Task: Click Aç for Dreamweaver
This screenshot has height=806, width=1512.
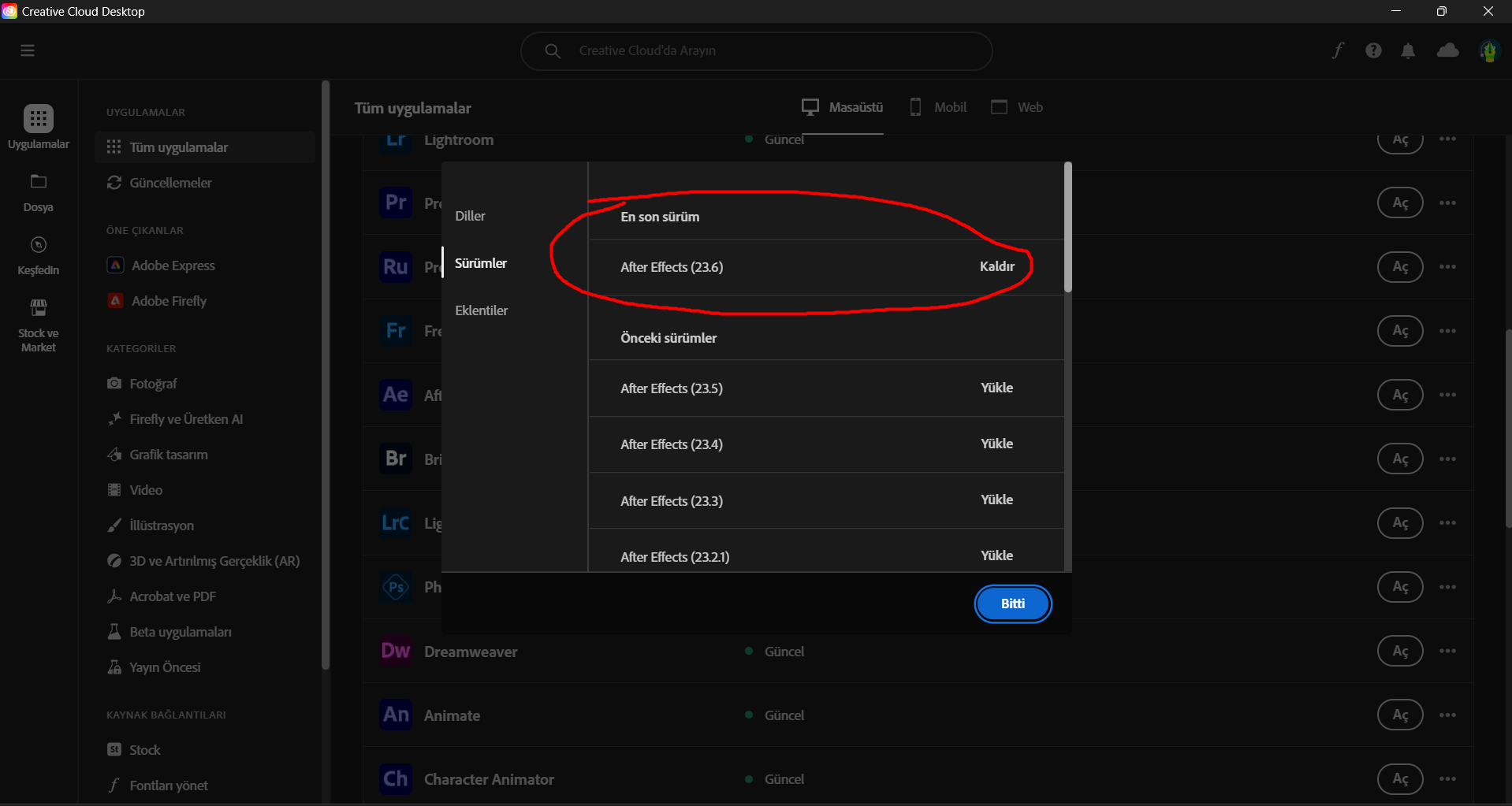Action: 1400,651
